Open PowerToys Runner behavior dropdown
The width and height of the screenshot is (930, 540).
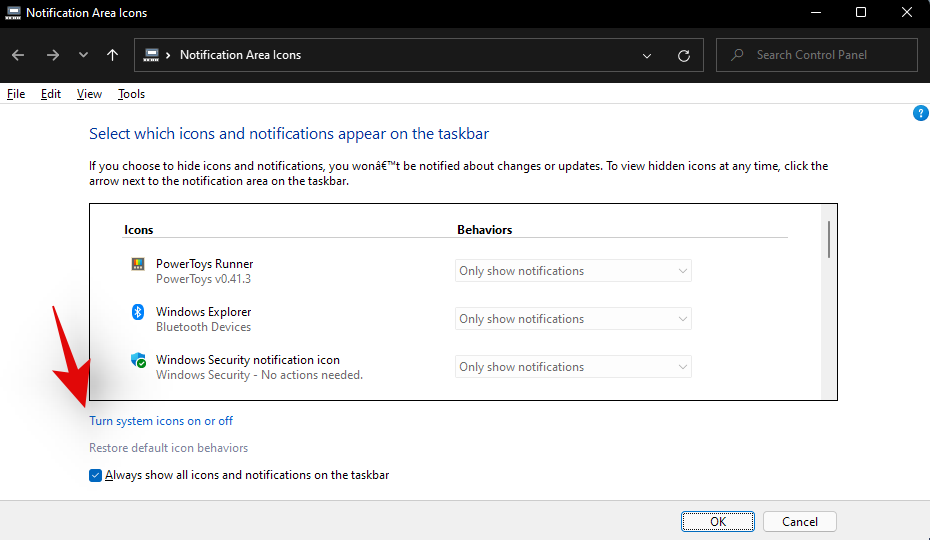click(x=573, y=271)
